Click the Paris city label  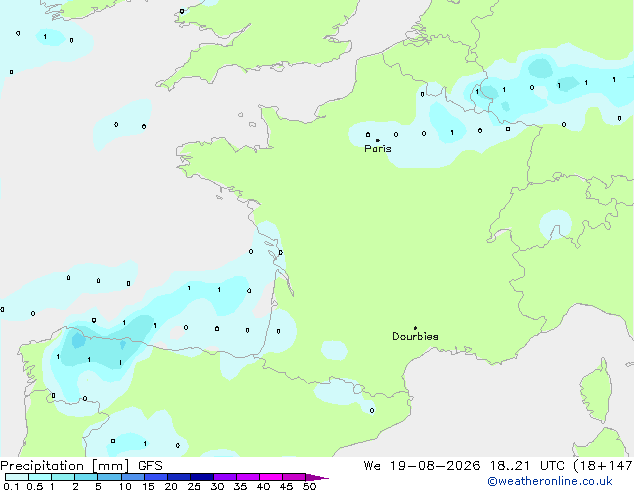pyautogui.click(x=378, y=149)
